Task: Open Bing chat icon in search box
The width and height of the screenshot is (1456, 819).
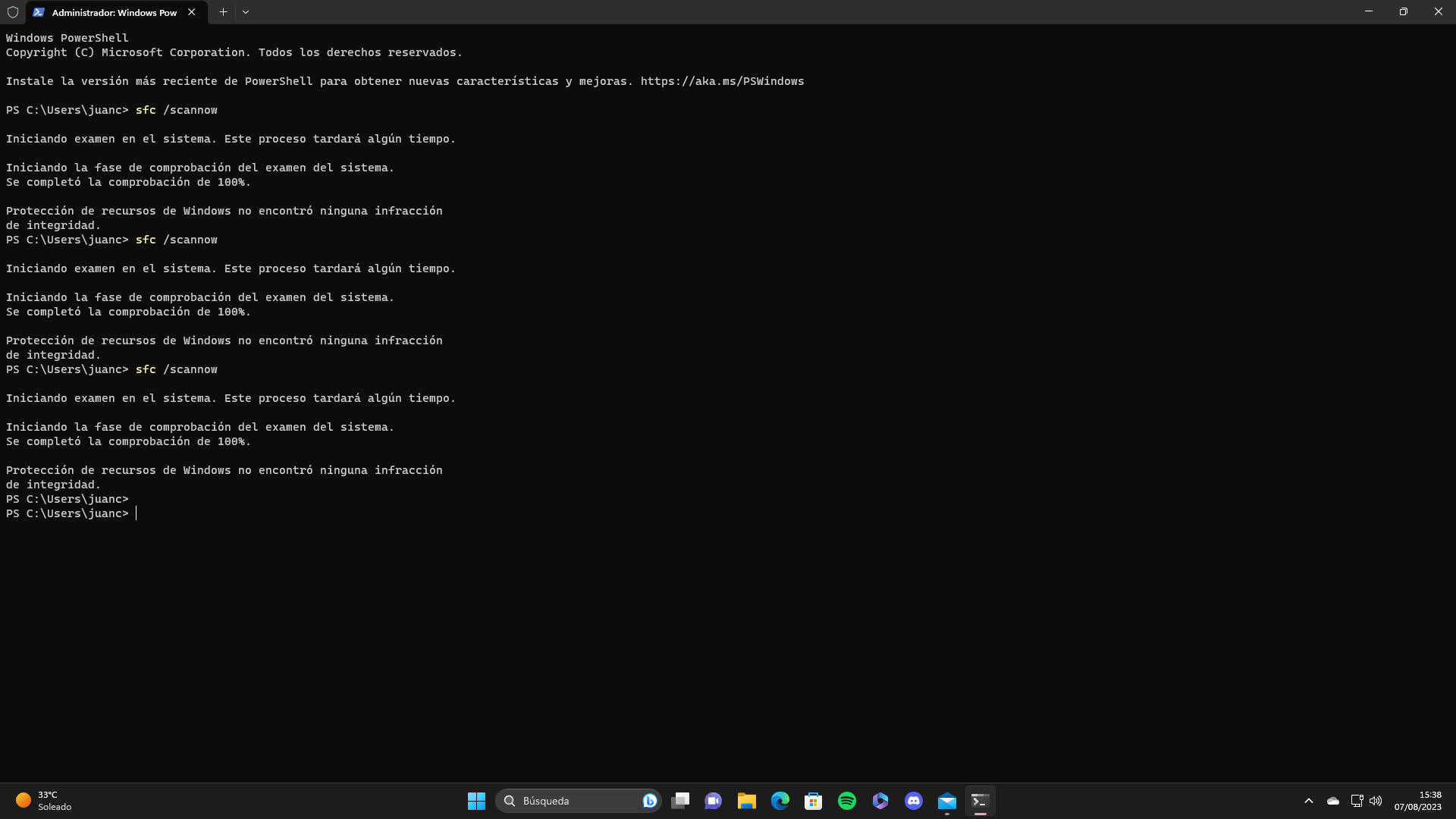Action: (x=649, y=801)
